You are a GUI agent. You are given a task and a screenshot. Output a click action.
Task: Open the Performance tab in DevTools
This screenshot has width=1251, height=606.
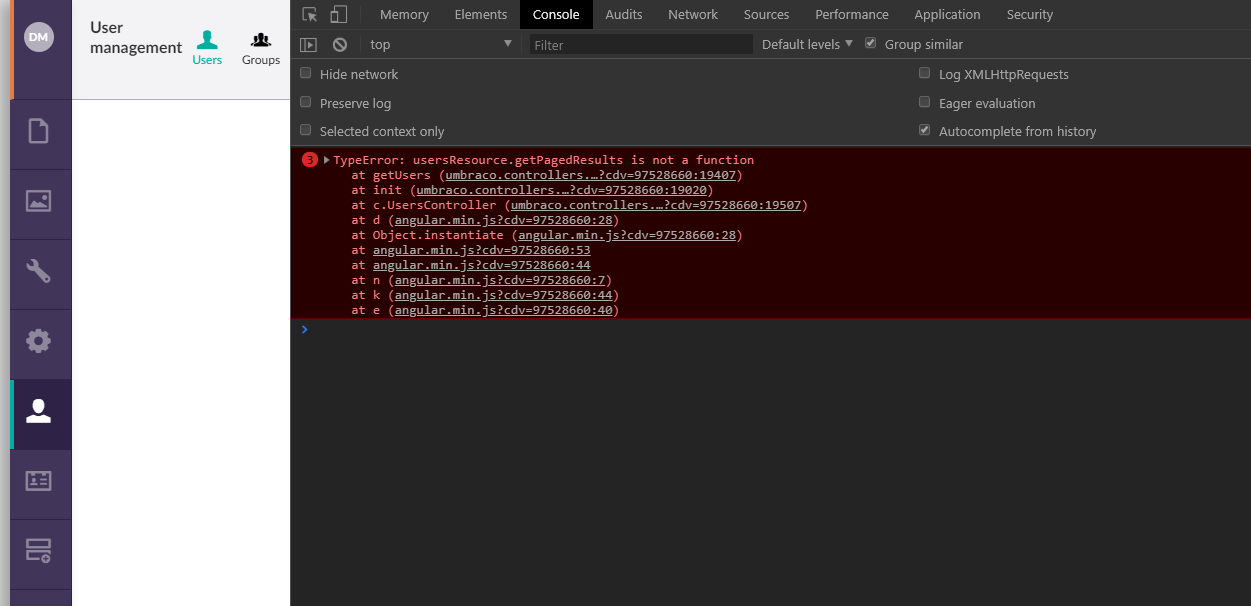(x=852, y=14)
